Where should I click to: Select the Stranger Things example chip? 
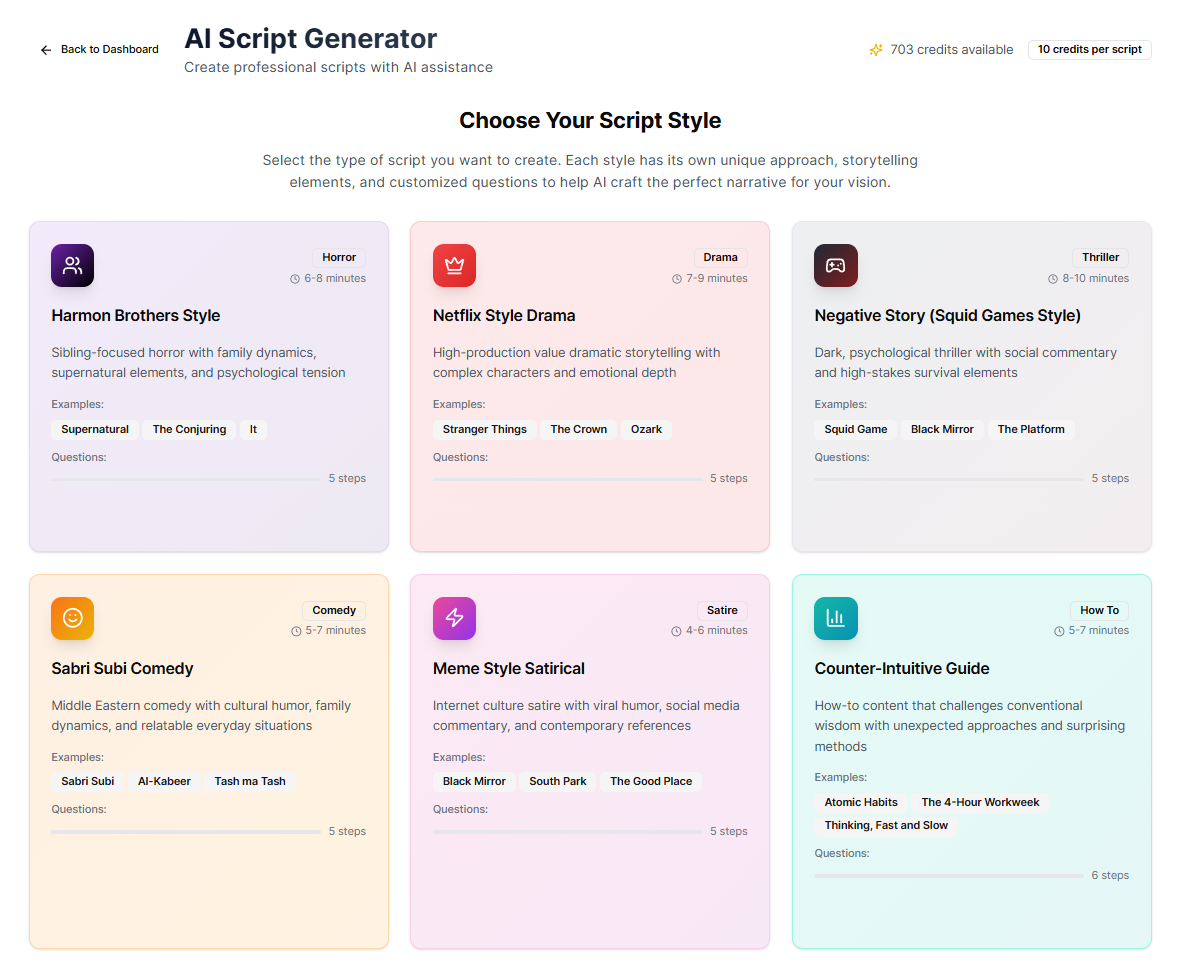point(484,429)
